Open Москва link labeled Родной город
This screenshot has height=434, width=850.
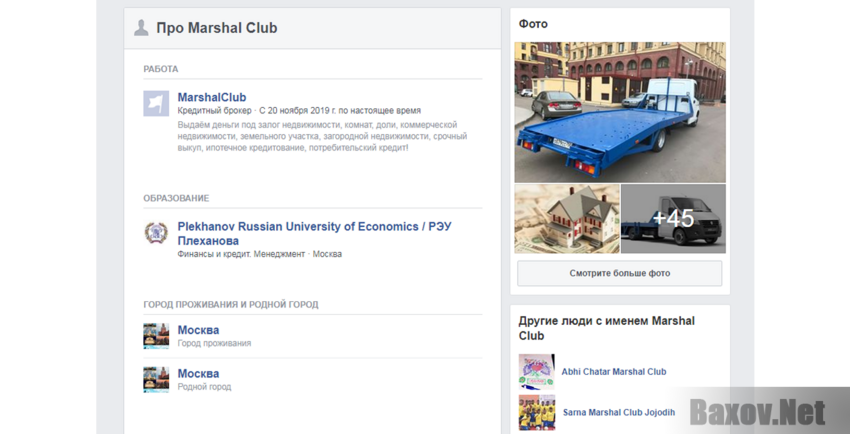coord(198,373)
